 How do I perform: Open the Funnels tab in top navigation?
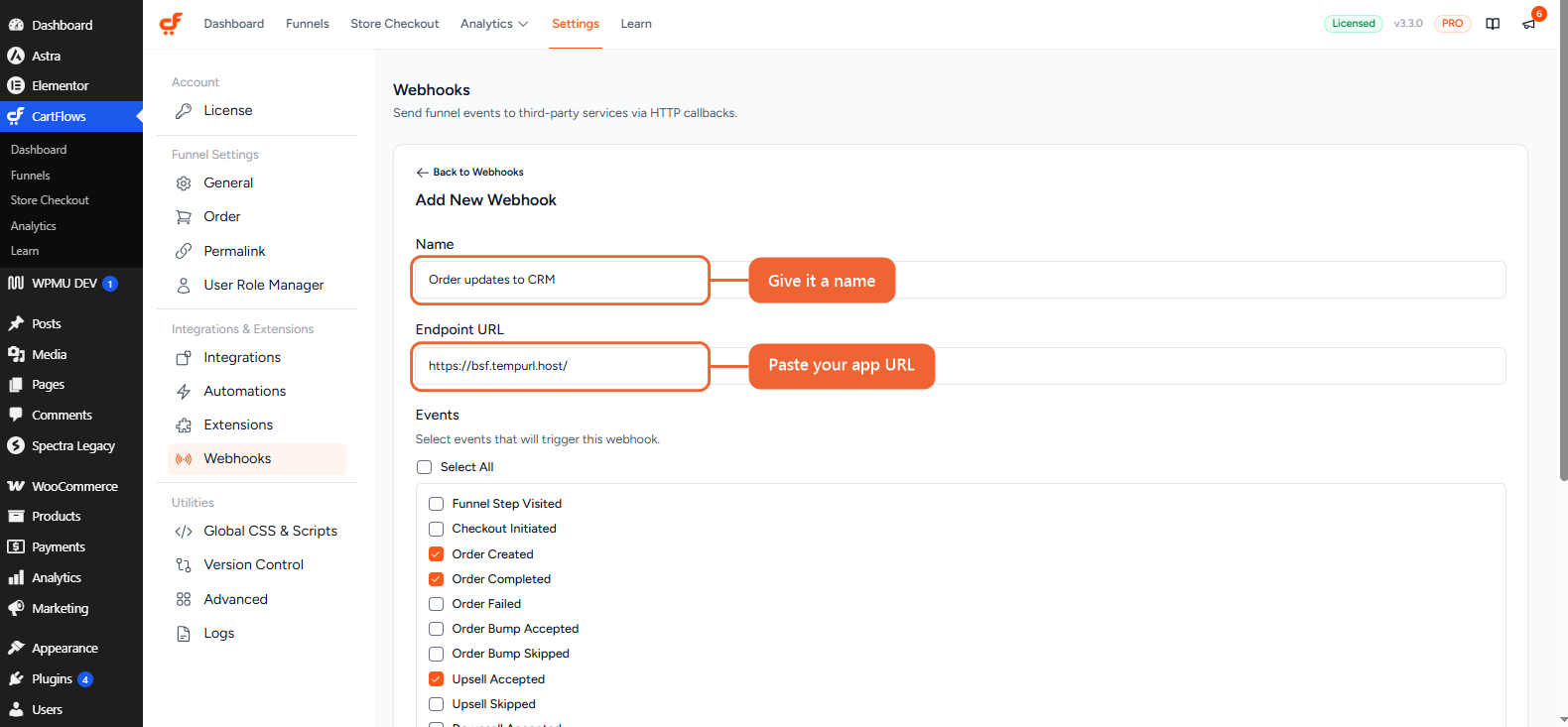(x=308, y=24)
